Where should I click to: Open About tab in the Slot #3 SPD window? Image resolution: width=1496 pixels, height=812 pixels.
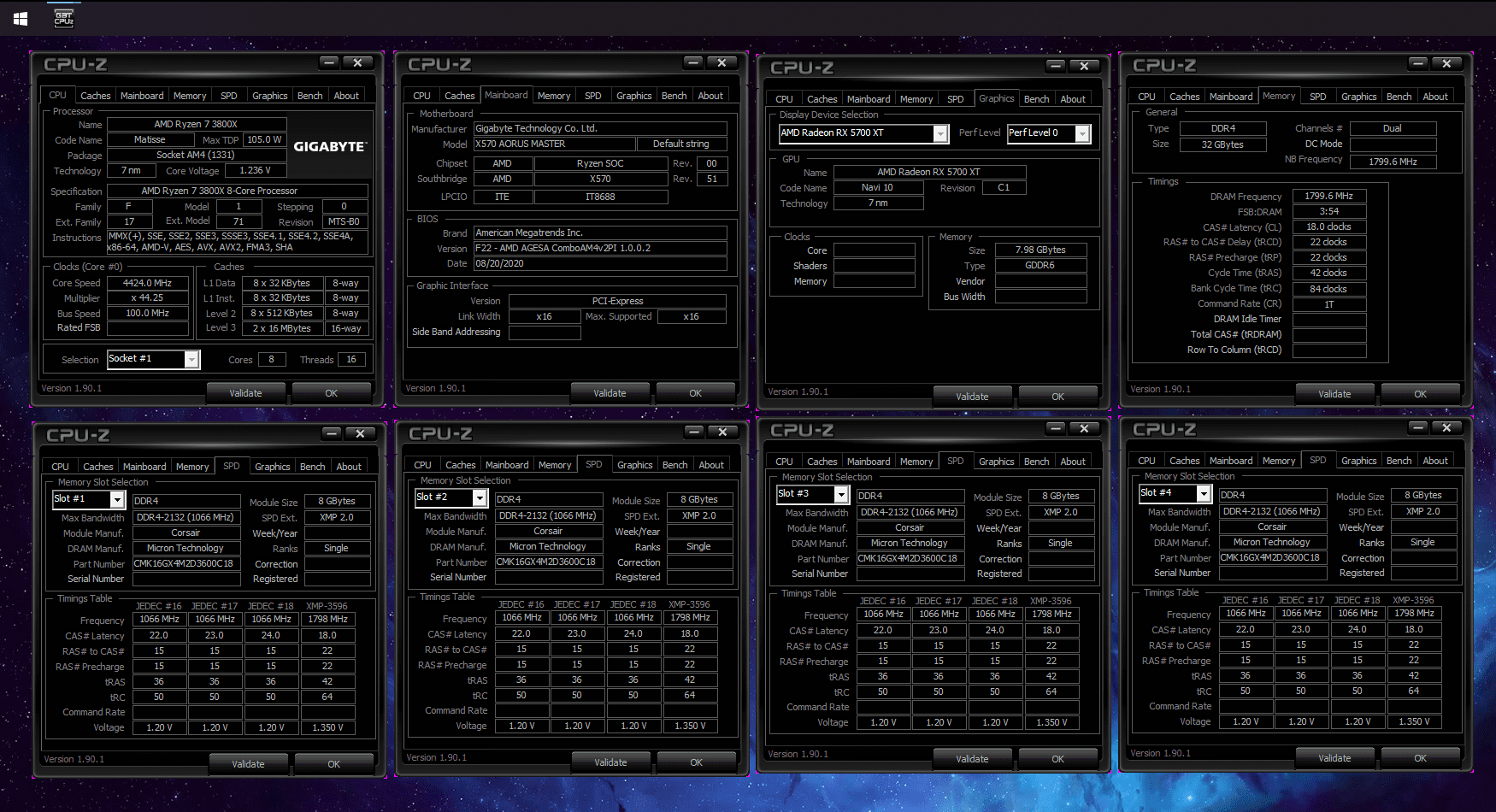(1073, 462)
